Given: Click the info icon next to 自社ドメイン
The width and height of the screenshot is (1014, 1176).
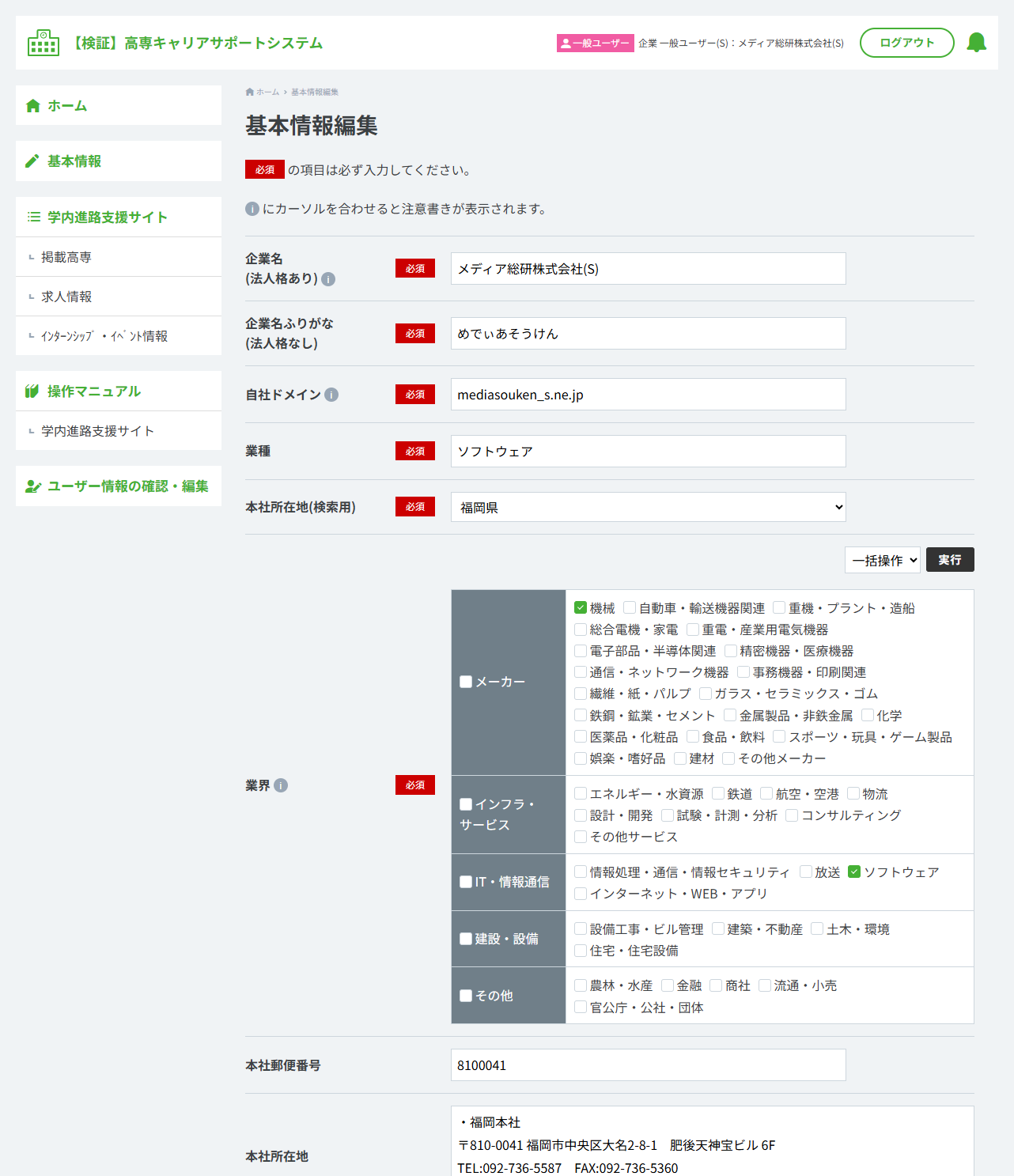Looking at the screenshot, I should click(331, 395).
